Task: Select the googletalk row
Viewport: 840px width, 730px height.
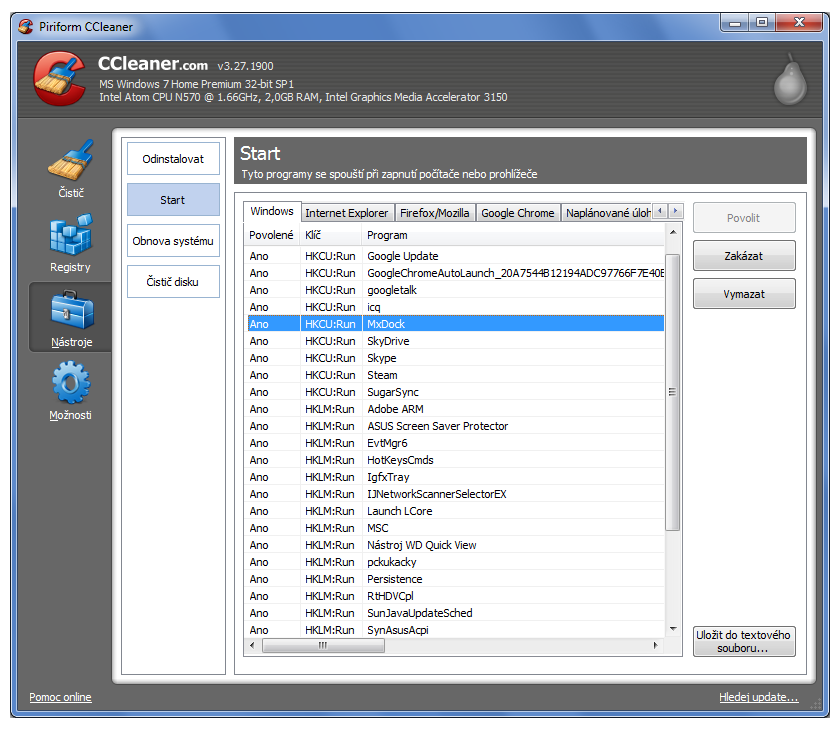Action: 455,290
